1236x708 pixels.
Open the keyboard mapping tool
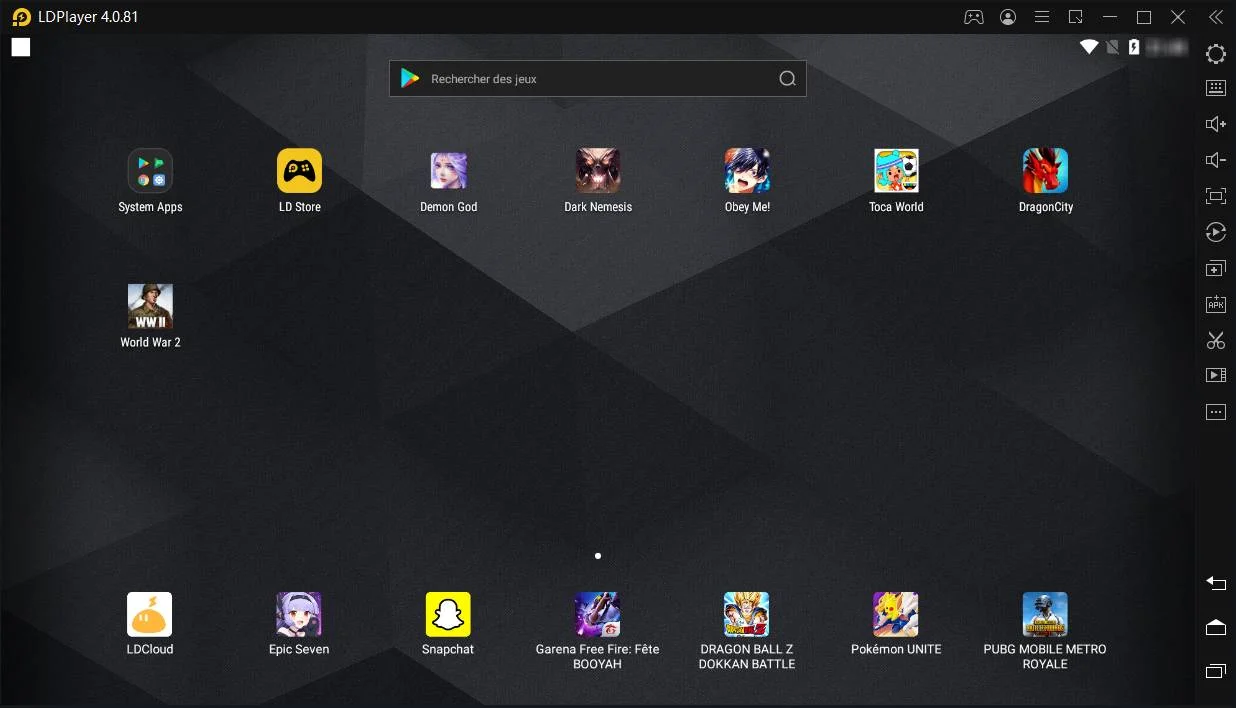point(1216,88)
